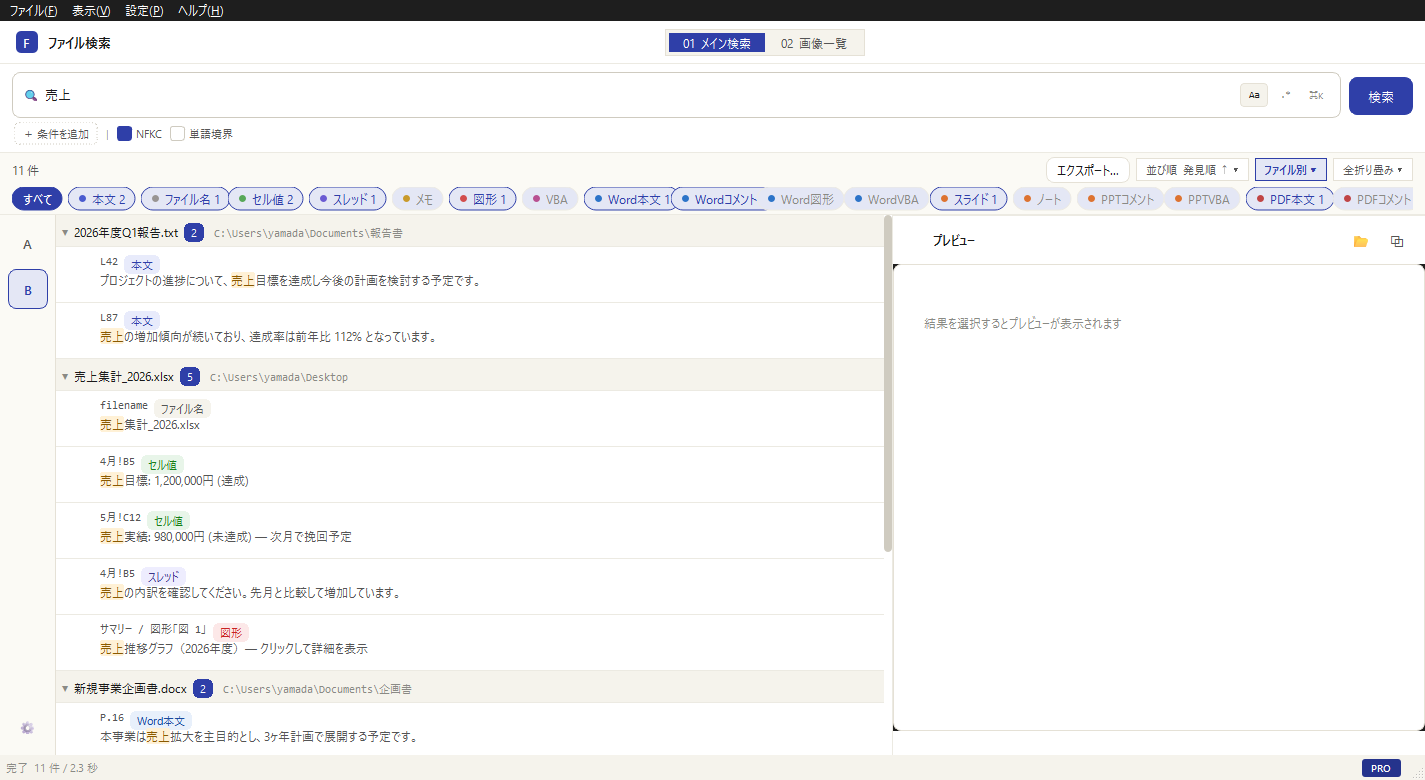Click the copy icon in preview header
Screen dimensions: 1425x780
(x=1397, y=241)
